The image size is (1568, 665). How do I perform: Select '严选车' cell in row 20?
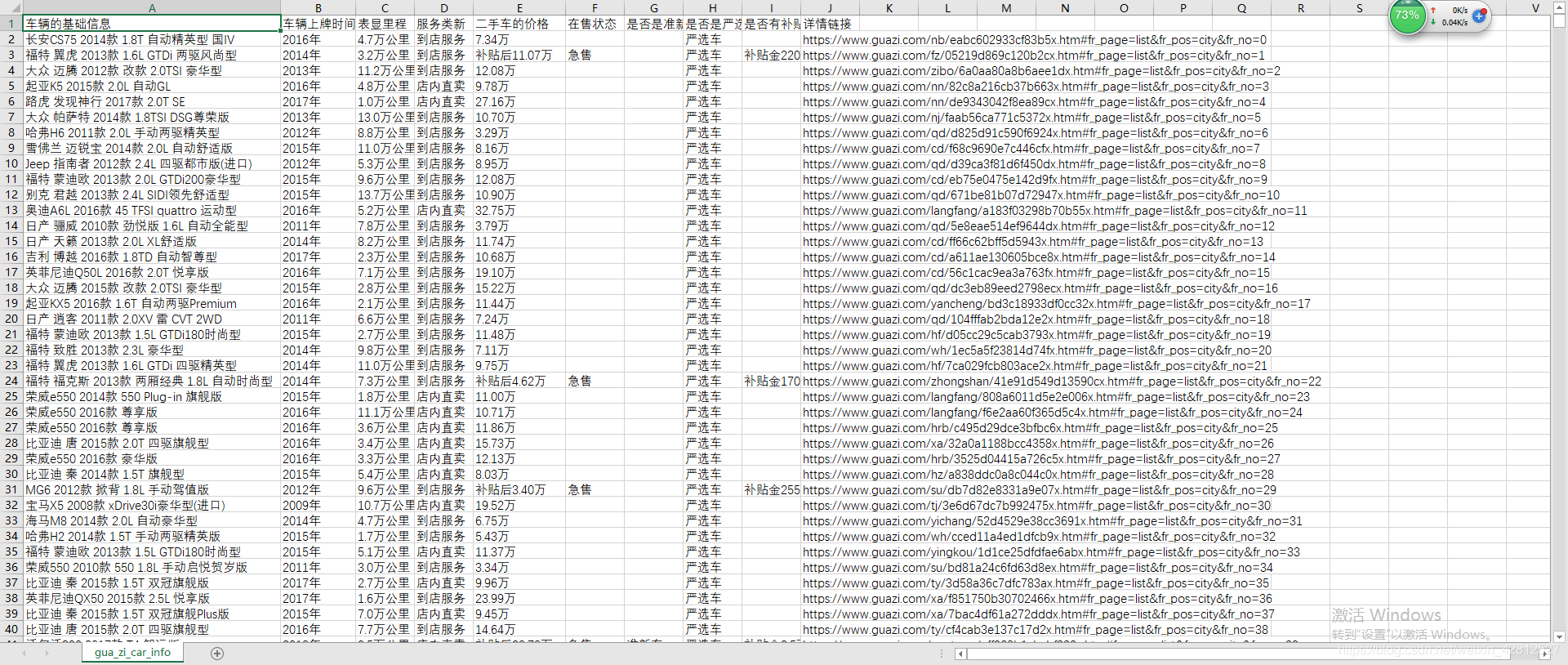point(713,319)
